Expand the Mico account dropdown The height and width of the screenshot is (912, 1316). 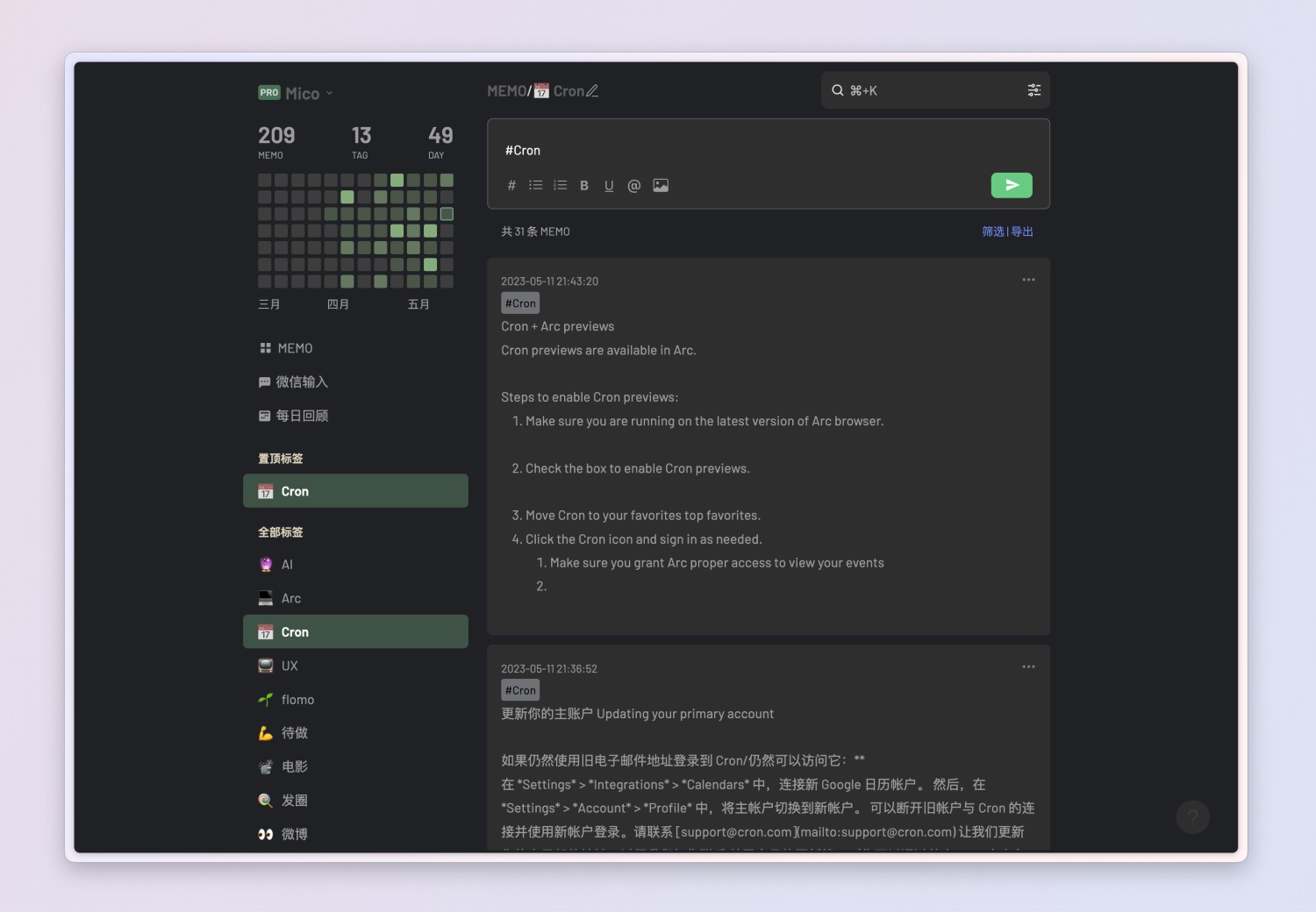click(330, 94)
